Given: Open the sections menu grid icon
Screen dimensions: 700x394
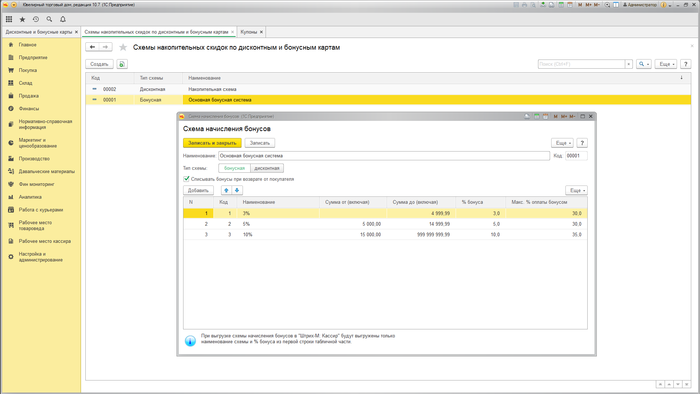Looking at the screenshot, I should point(9,19).
